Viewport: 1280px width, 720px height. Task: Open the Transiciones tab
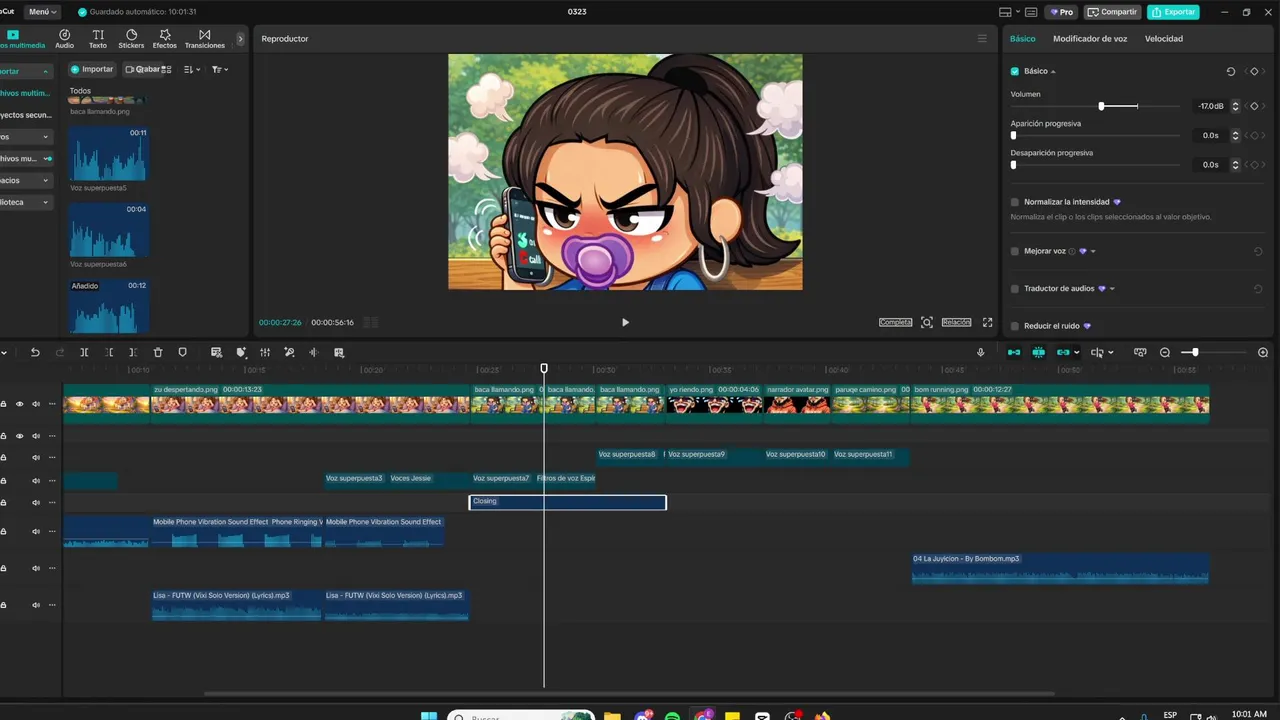[x=205, y=39]
